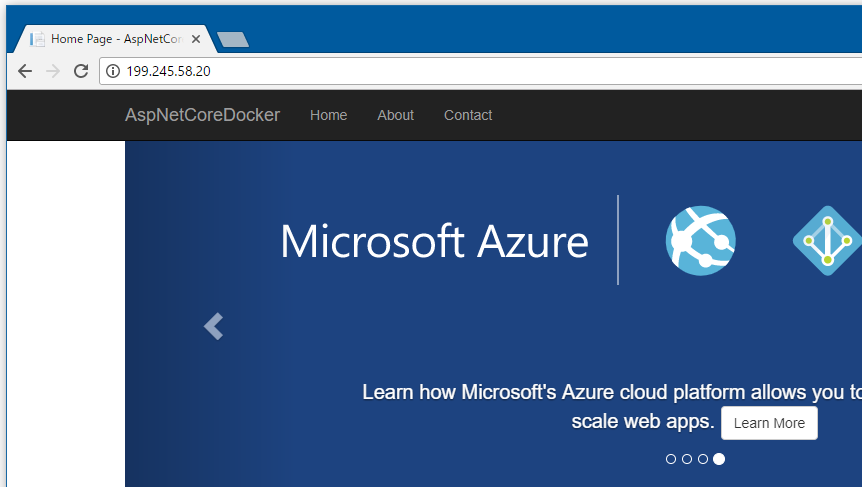Click the Azure web apps globe icon

pyautogui.click(x=700, y=241)
